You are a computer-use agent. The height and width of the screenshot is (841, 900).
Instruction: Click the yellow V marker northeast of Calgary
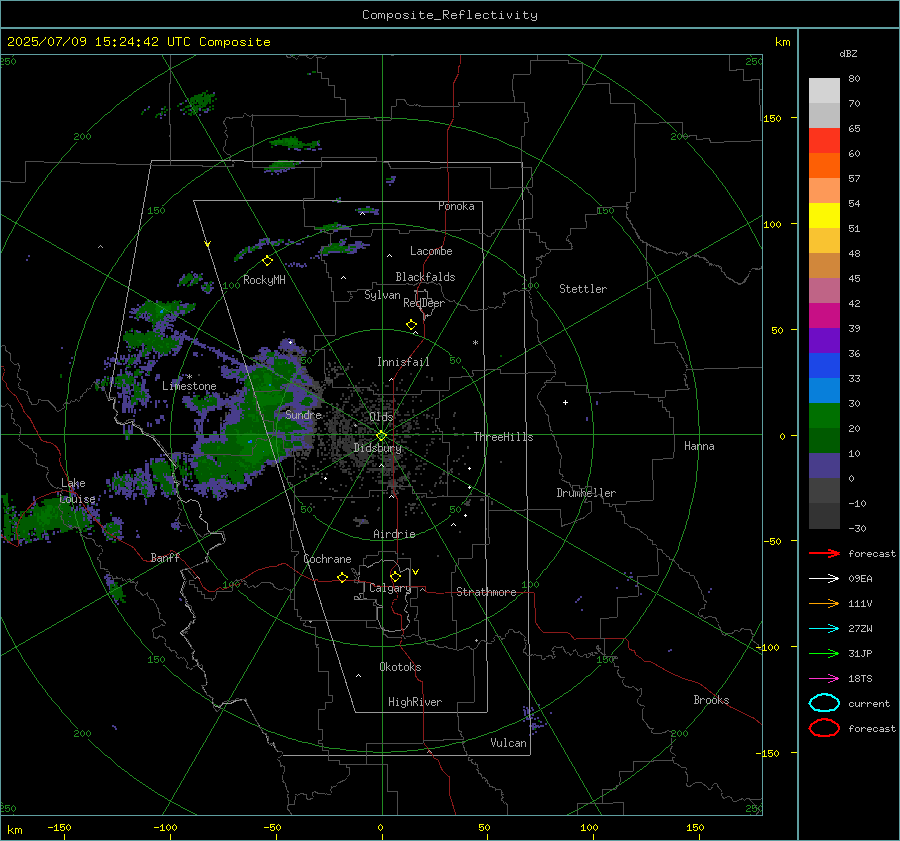tap(416, 572)
